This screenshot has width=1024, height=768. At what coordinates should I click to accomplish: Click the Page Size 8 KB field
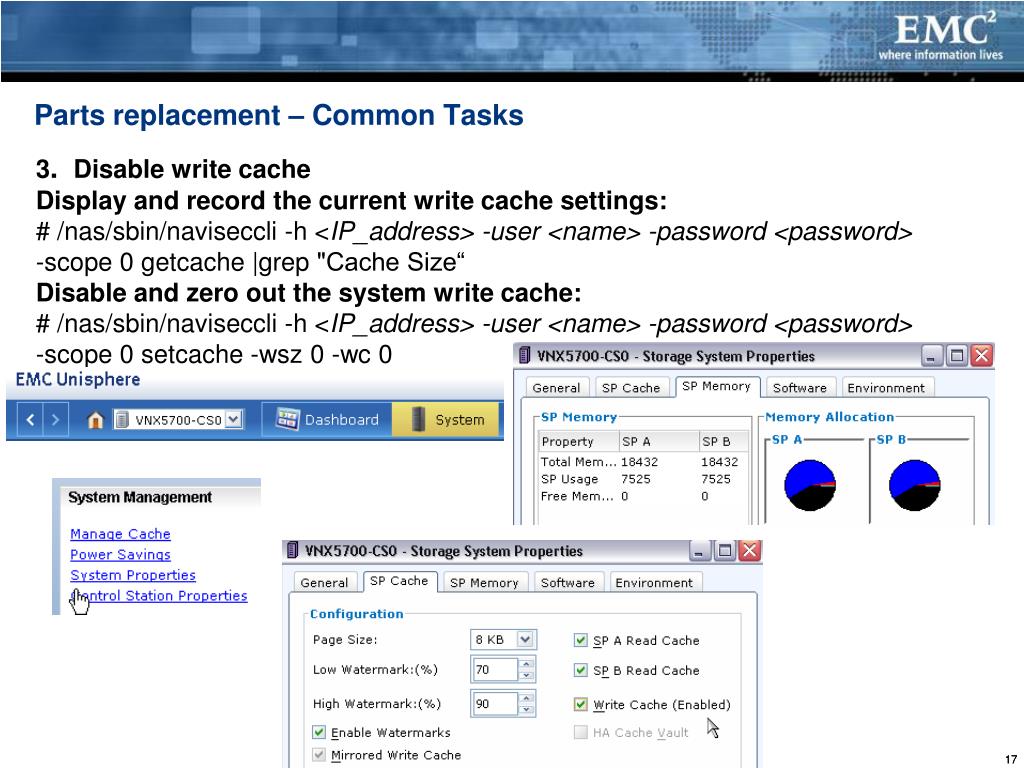[x=503, y=639]
